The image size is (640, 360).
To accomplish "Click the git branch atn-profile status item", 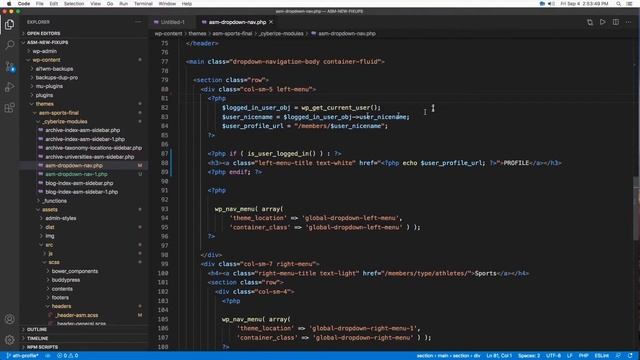I will (x=22, y=356).
